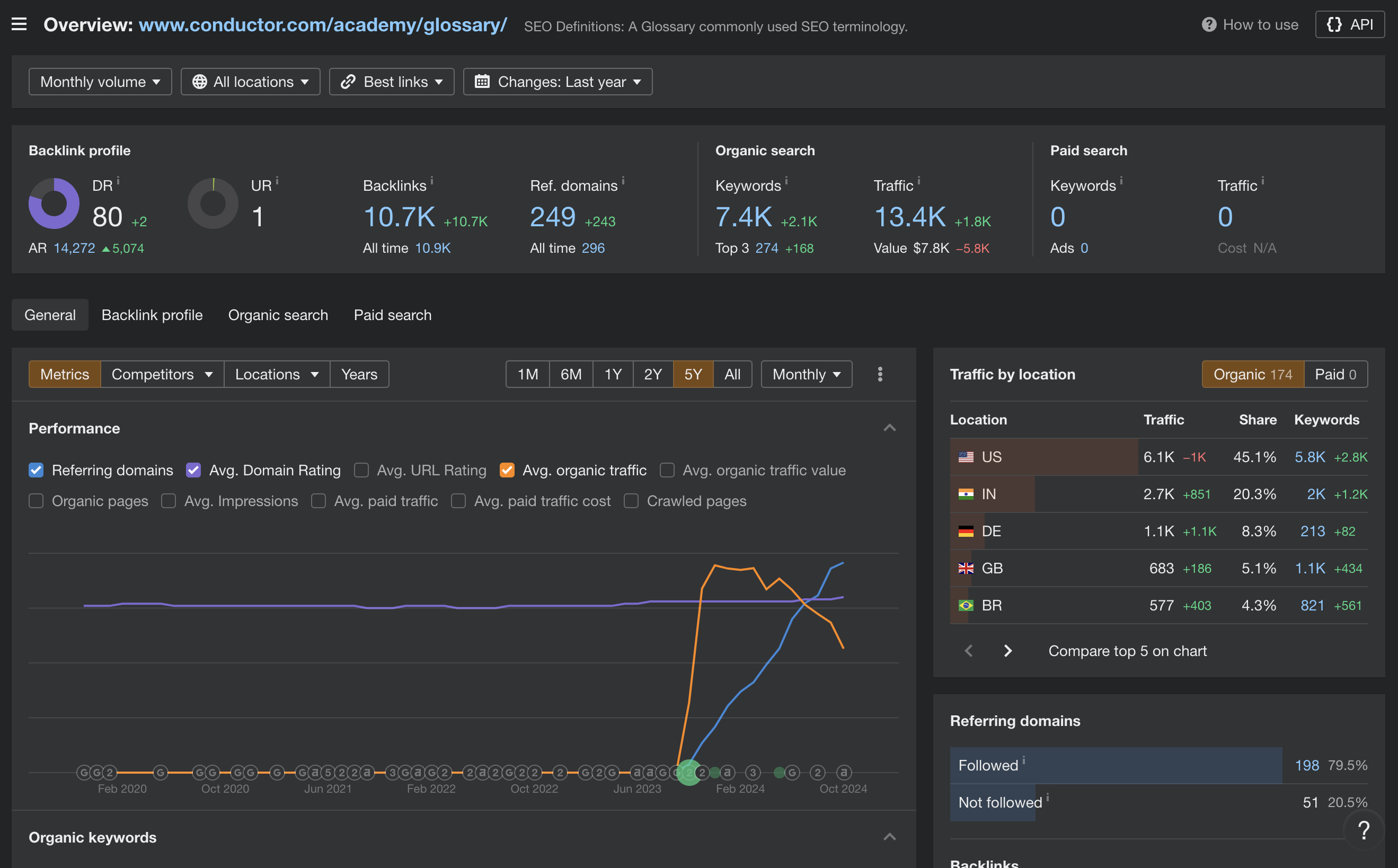This screenshot has width=1398, height=868.
Task: Click the DR info icon
Action: (118, 180)
